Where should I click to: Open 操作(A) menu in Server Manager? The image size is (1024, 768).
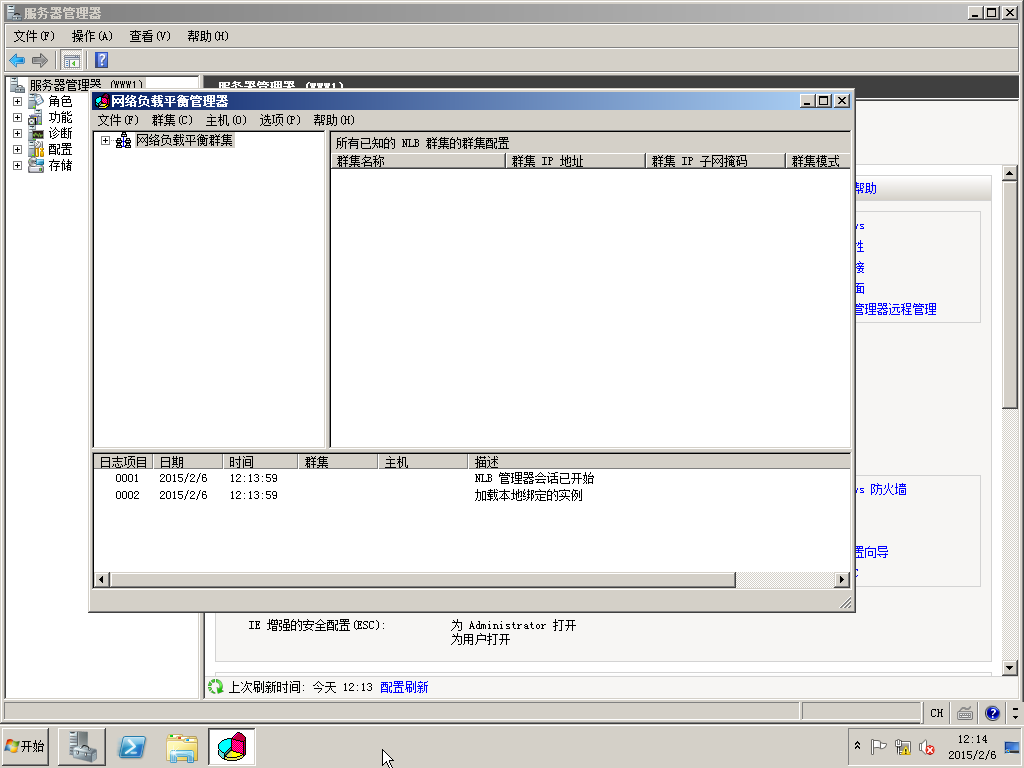coord(92,37)
